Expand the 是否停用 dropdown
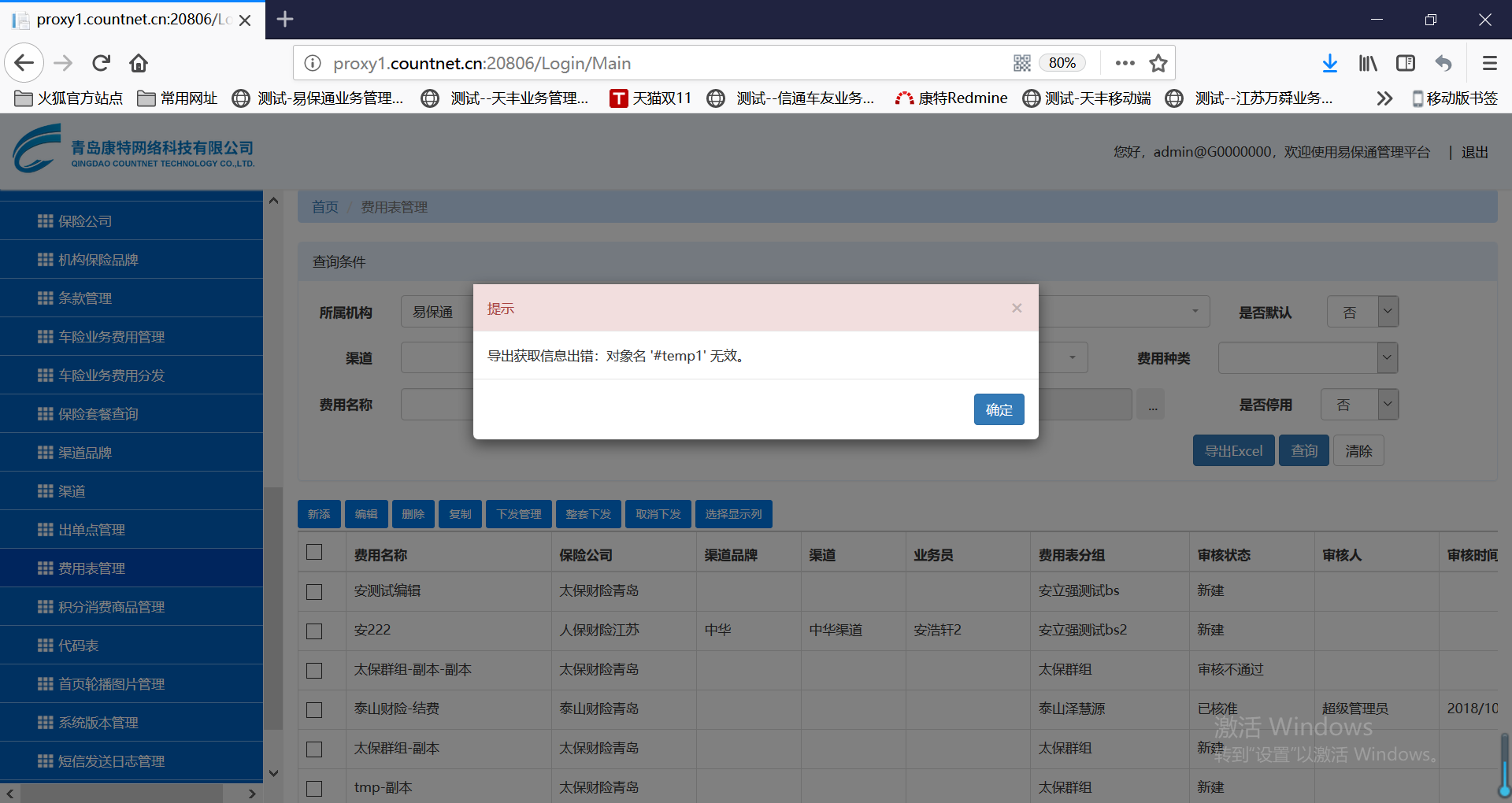Image resolution: width=1512 pixels, height=803 pixels. 1388,405
